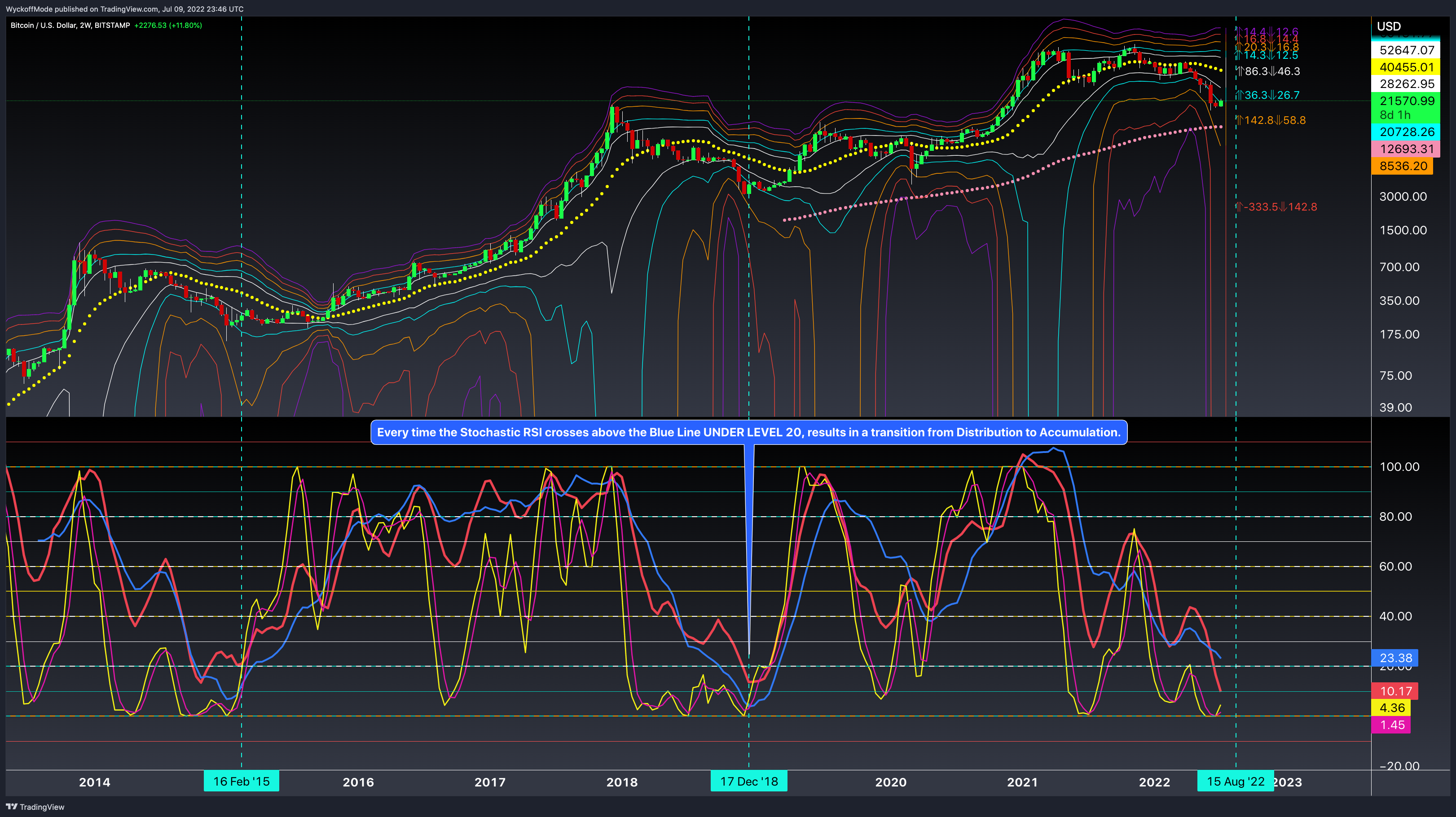Click the green 21570.99 current price label
1456x817 pixels.
pos(1406,101)
